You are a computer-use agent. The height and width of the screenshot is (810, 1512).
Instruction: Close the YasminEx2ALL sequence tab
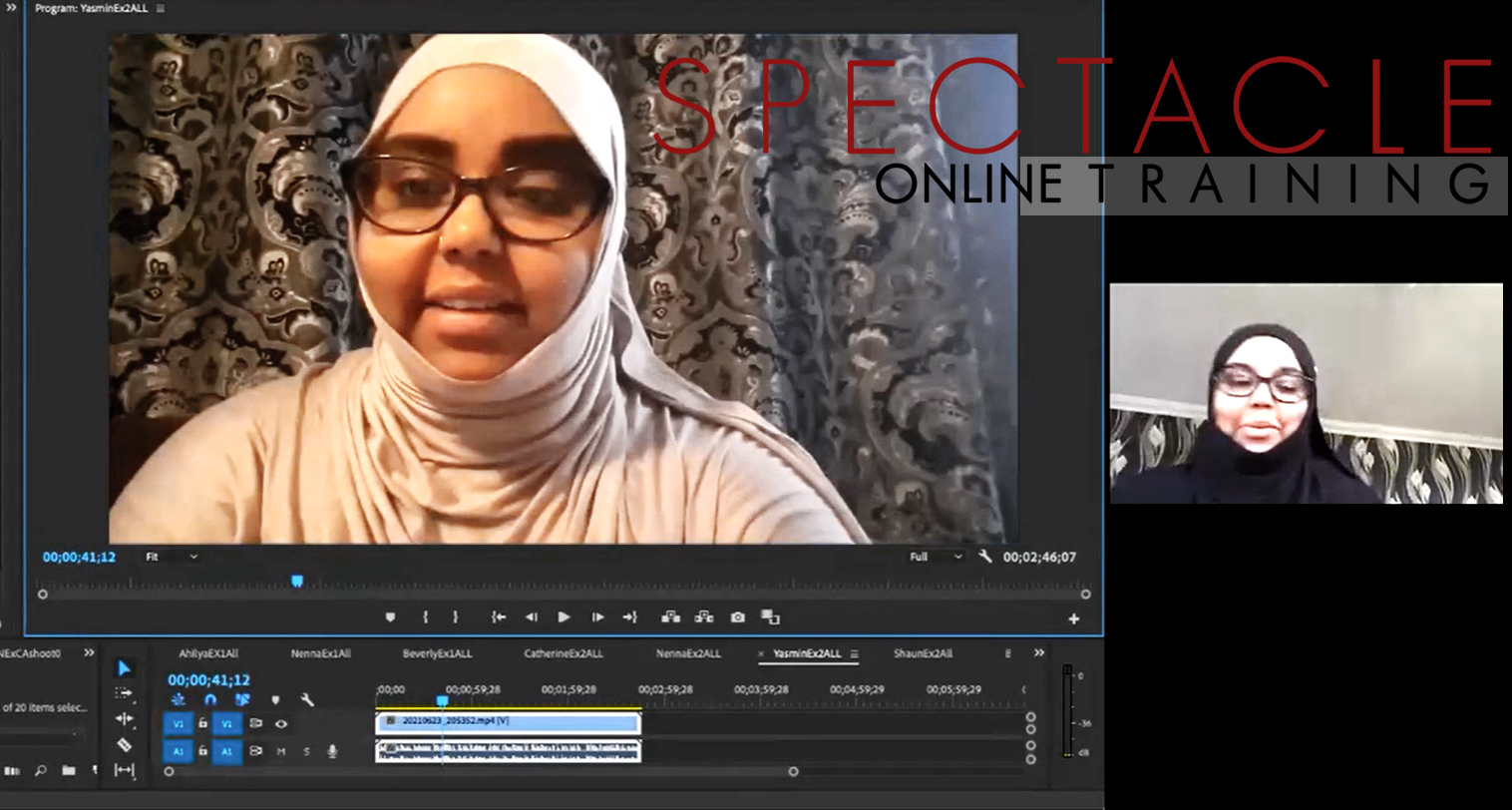[761, 654]
